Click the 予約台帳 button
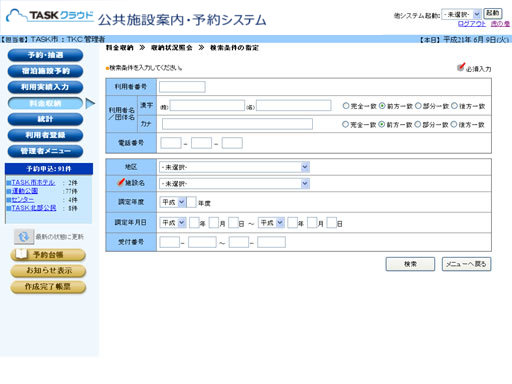Image resolution: width=512 pixels, height=384 pixels. point(48,255)
